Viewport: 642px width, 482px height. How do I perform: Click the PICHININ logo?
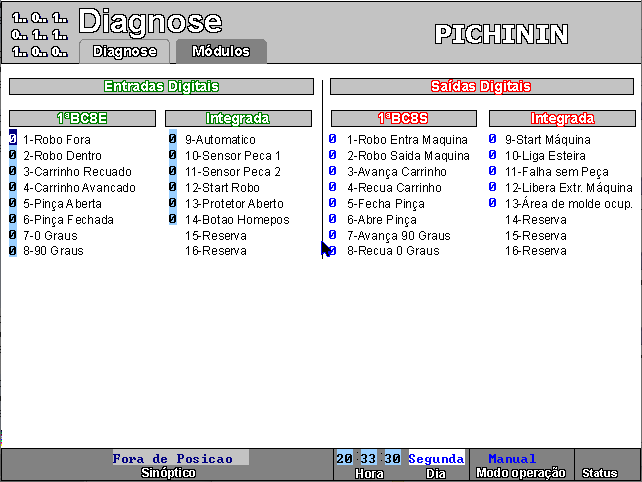tap(501, 34)
